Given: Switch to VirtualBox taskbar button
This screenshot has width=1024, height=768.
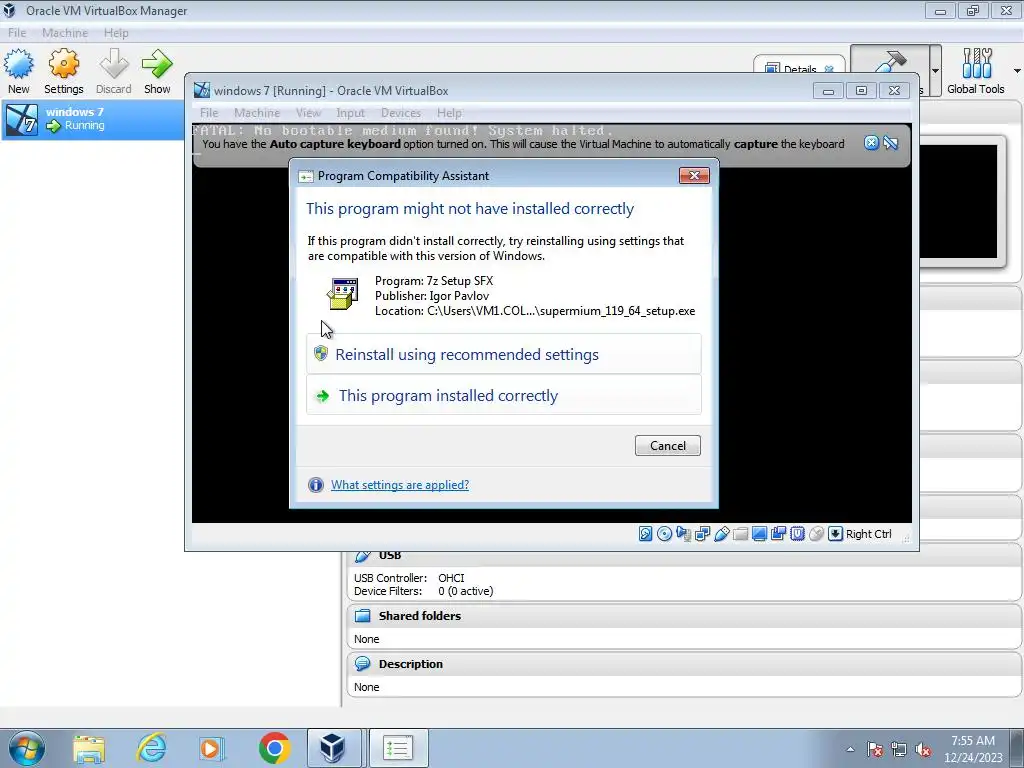Looking at the screenshot, I should coord(334,748).
